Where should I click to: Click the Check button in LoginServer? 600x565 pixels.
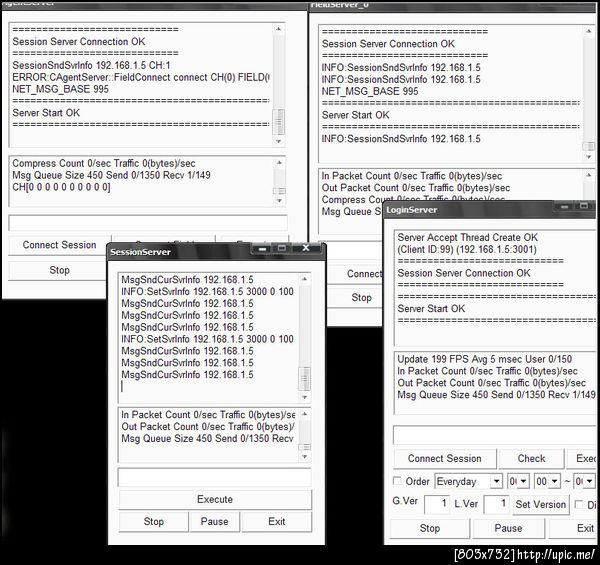(x=531, y=458)
